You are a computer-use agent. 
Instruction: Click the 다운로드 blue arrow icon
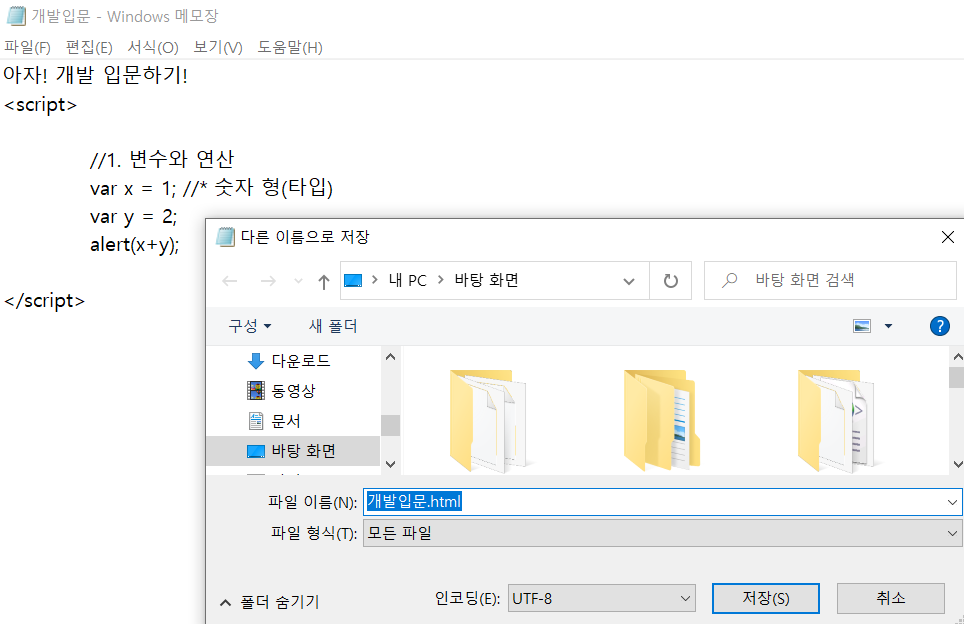click(x=256, y=361)
